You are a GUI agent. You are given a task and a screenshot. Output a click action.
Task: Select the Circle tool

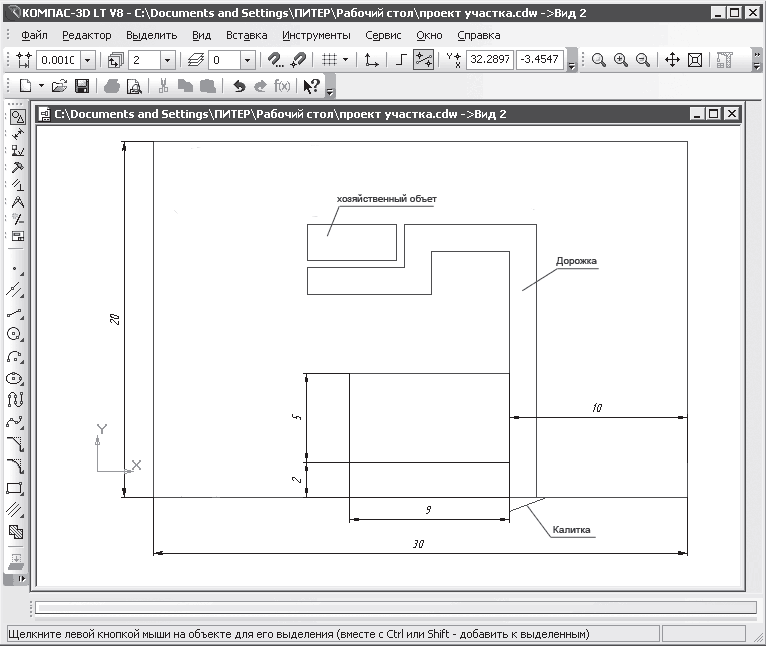[16, 335]
